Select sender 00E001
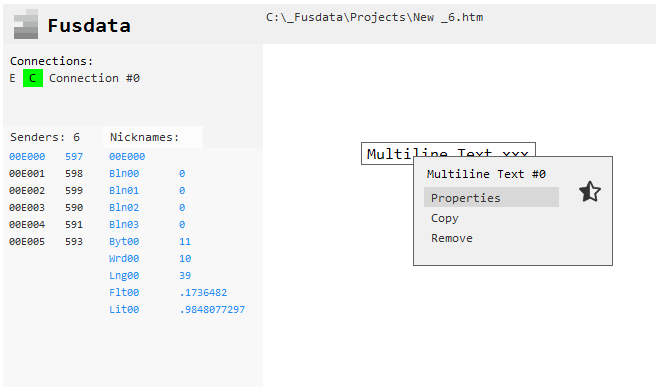This screenshot has height=387, width=656. [x=27, y=174]
